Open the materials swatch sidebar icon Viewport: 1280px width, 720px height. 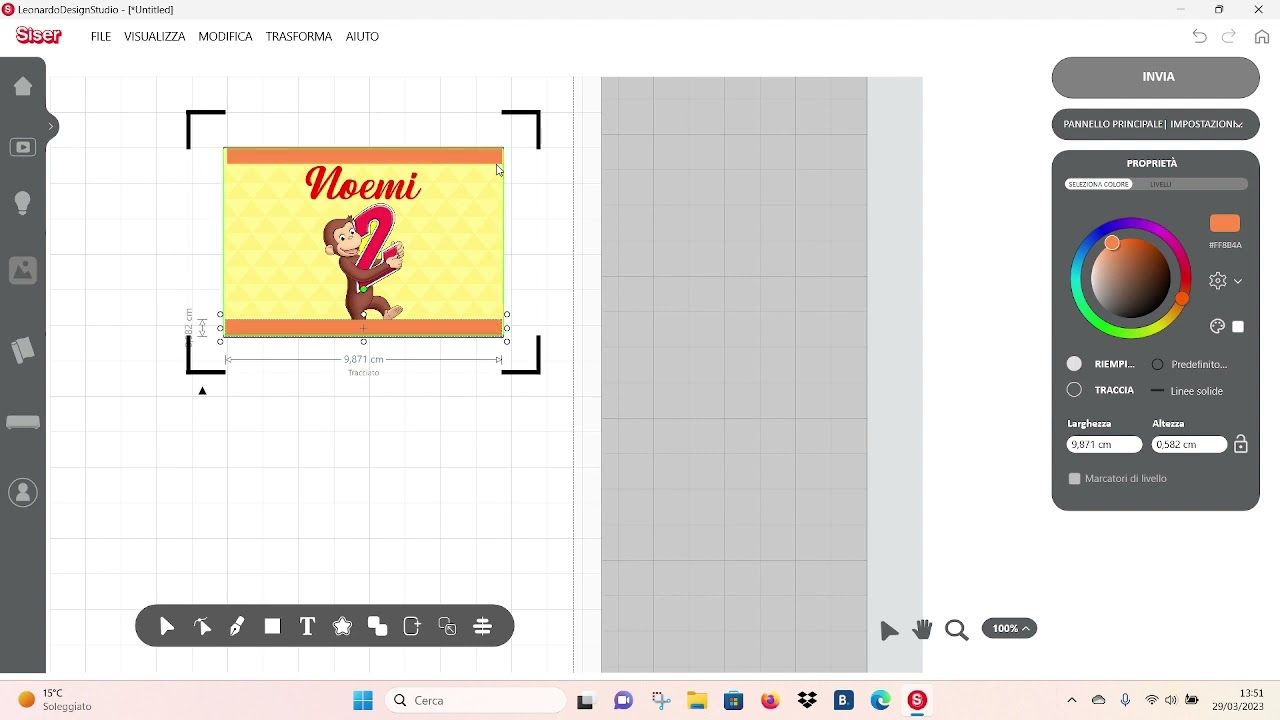coord(23,350)
